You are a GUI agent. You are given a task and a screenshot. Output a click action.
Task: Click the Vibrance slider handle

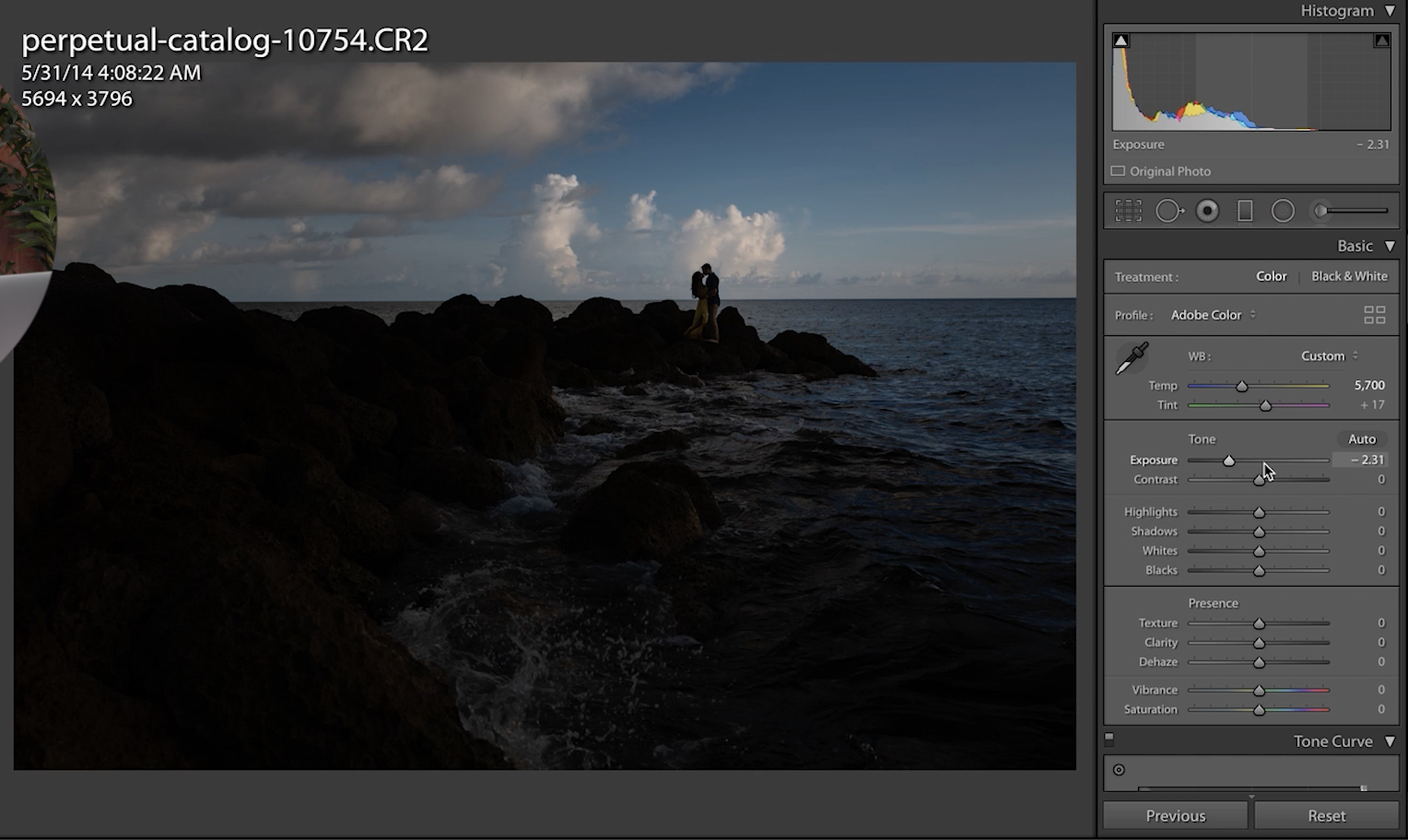[x=1259, y=690]
